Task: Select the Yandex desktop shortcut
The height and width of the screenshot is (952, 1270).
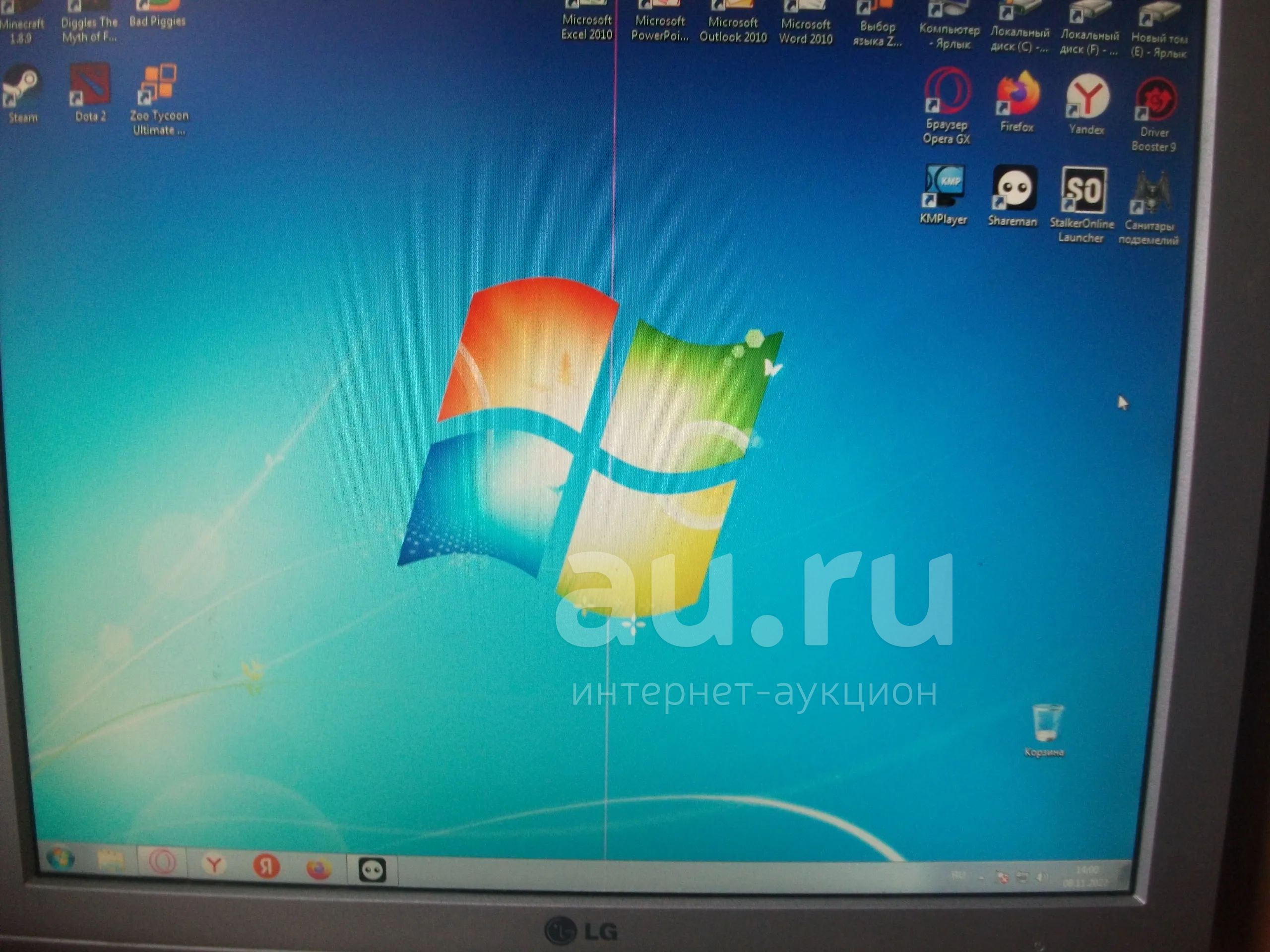Action: click(1086, 105)
